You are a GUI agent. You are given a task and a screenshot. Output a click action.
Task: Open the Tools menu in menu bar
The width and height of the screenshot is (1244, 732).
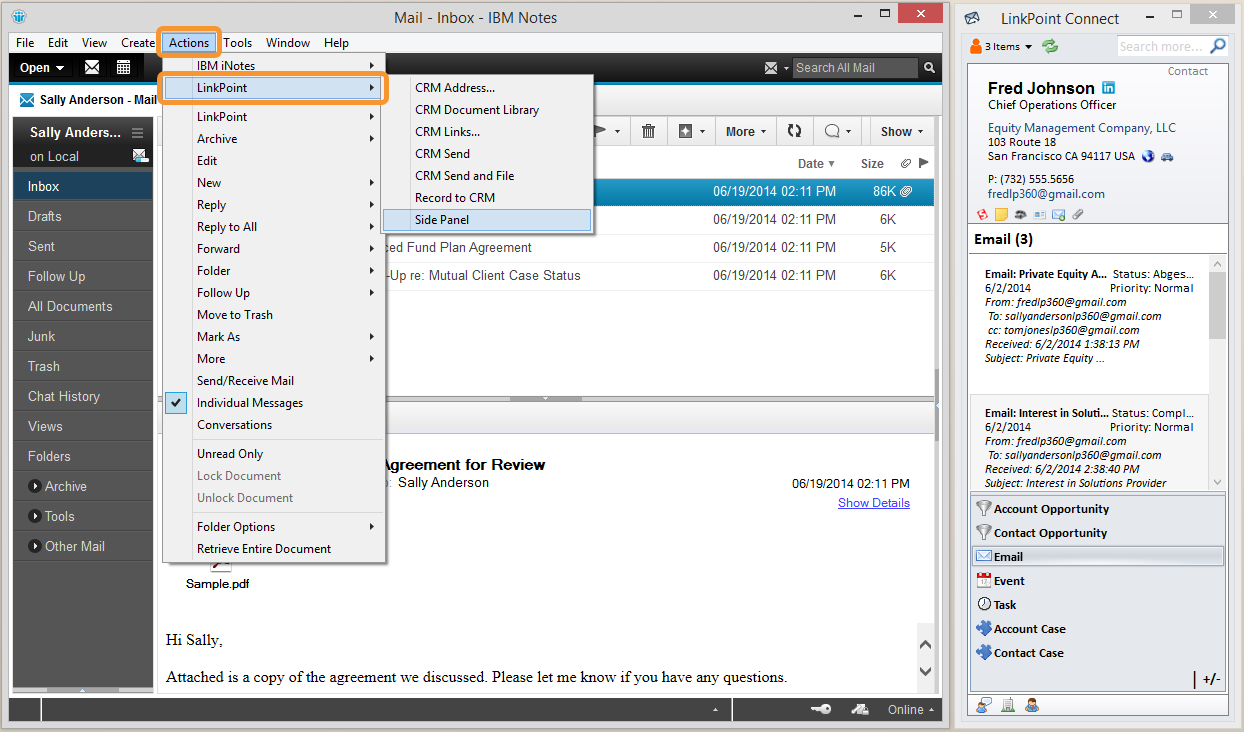[x=238, y=43]
